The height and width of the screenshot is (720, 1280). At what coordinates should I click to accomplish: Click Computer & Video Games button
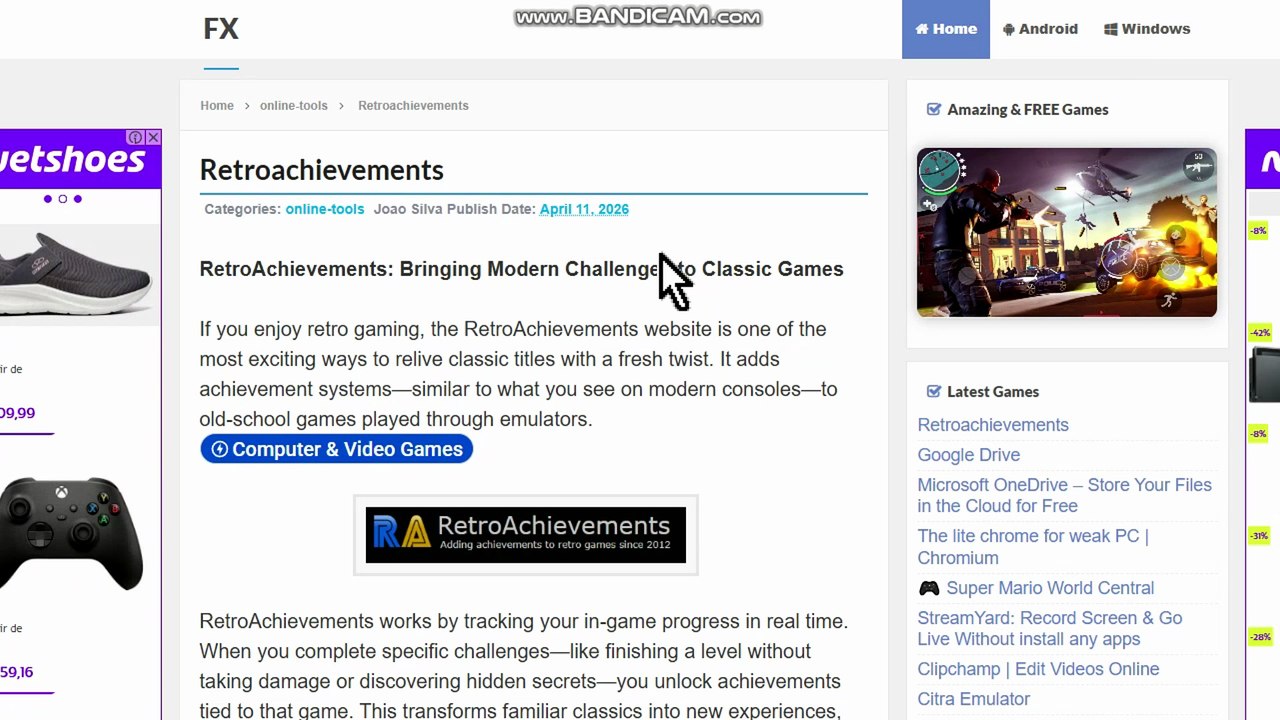point(336,449)
